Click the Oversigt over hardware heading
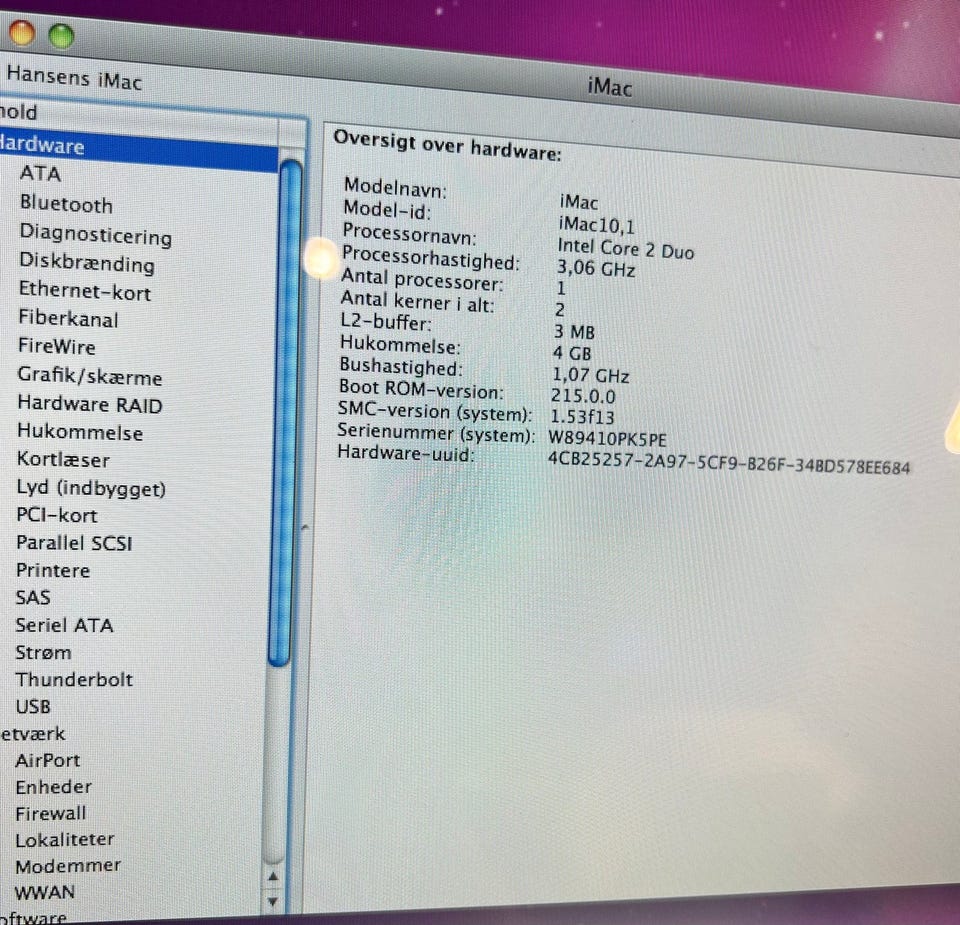 click(x=448, y=145)
